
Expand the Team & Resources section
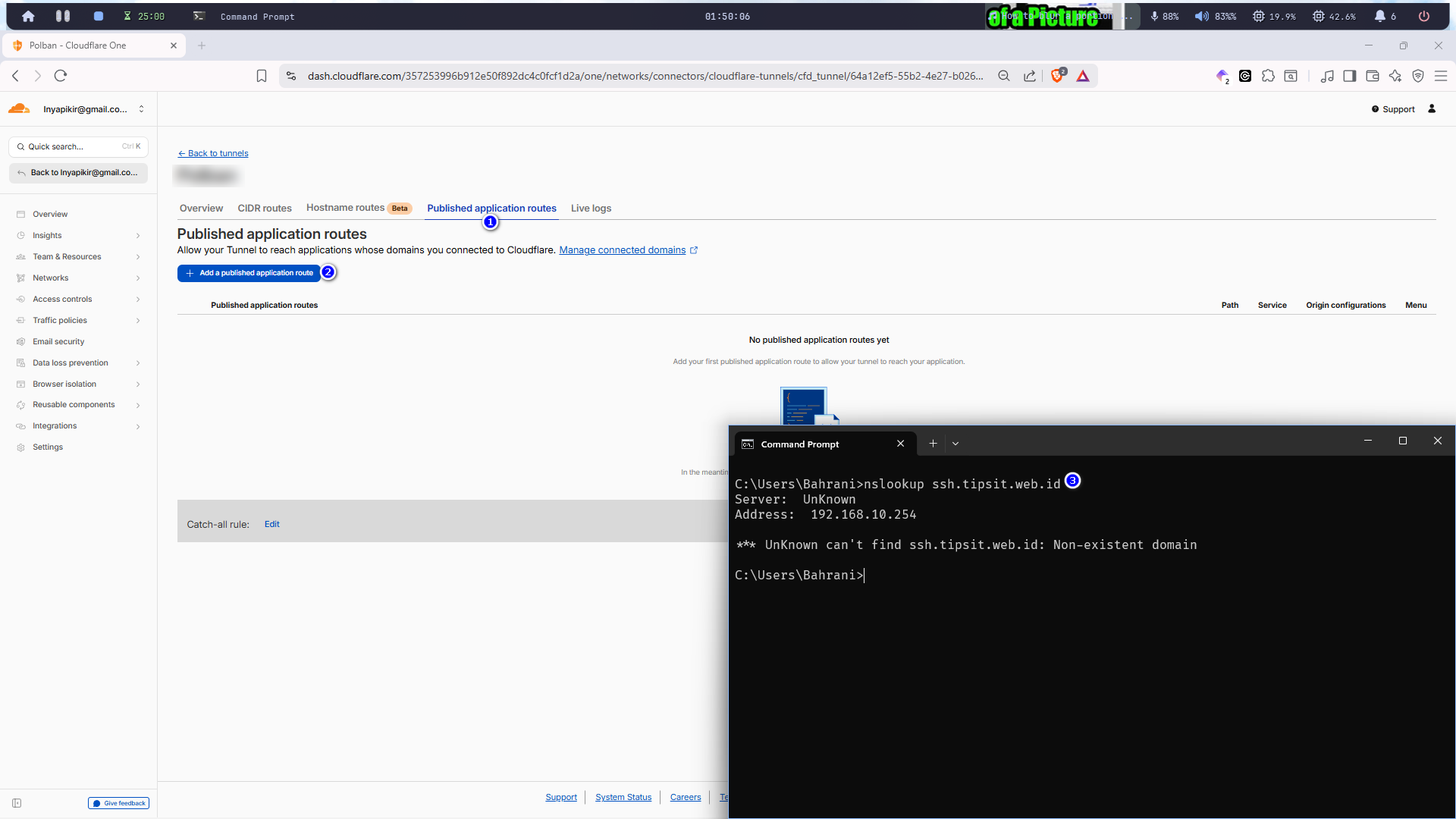[x=138, y=257]
